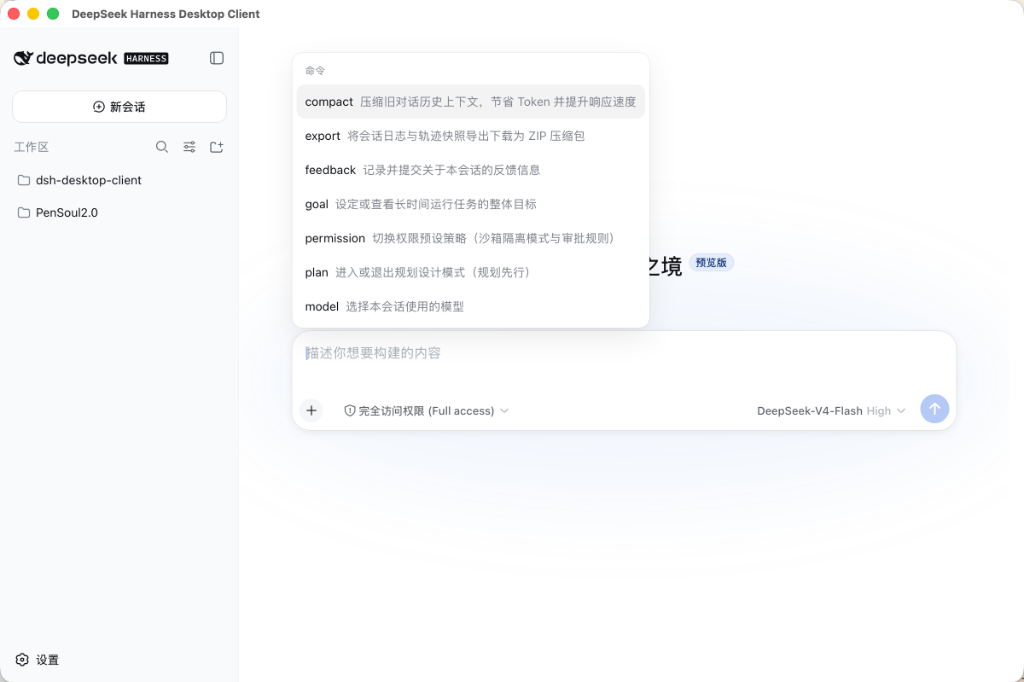
Task: Open the dsh-desktop-client workspace
Action: (120, 180)
